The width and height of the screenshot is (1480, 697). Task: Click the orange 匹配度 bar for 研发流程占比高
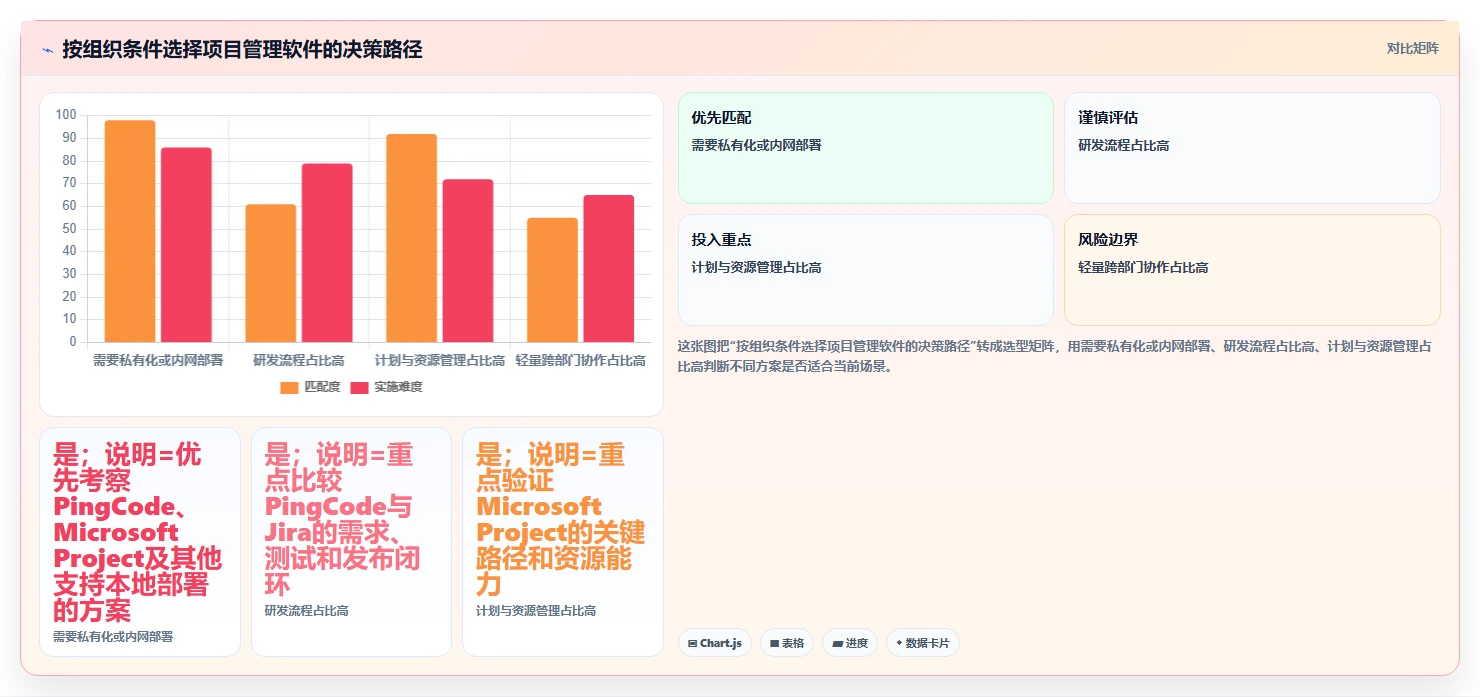271,273
